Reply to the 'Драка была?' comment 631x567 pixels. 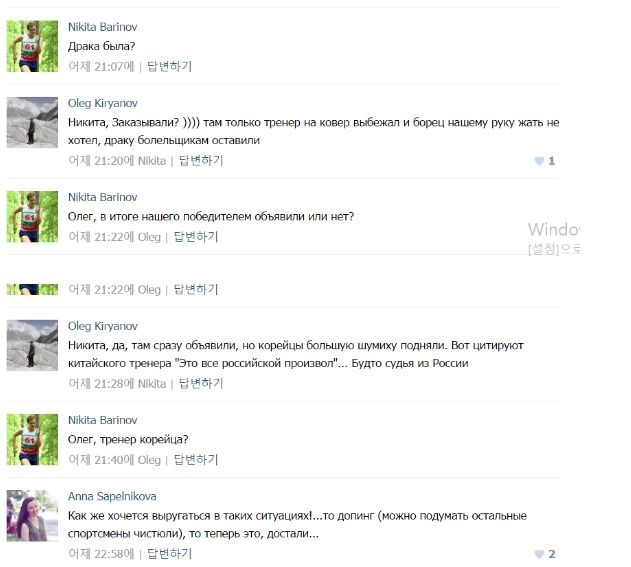coord(169,66)
